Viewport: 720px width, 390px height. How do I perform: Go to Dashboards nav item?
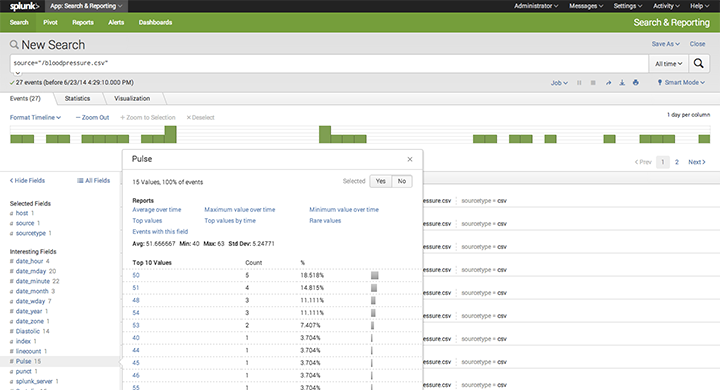click(155, 23)
